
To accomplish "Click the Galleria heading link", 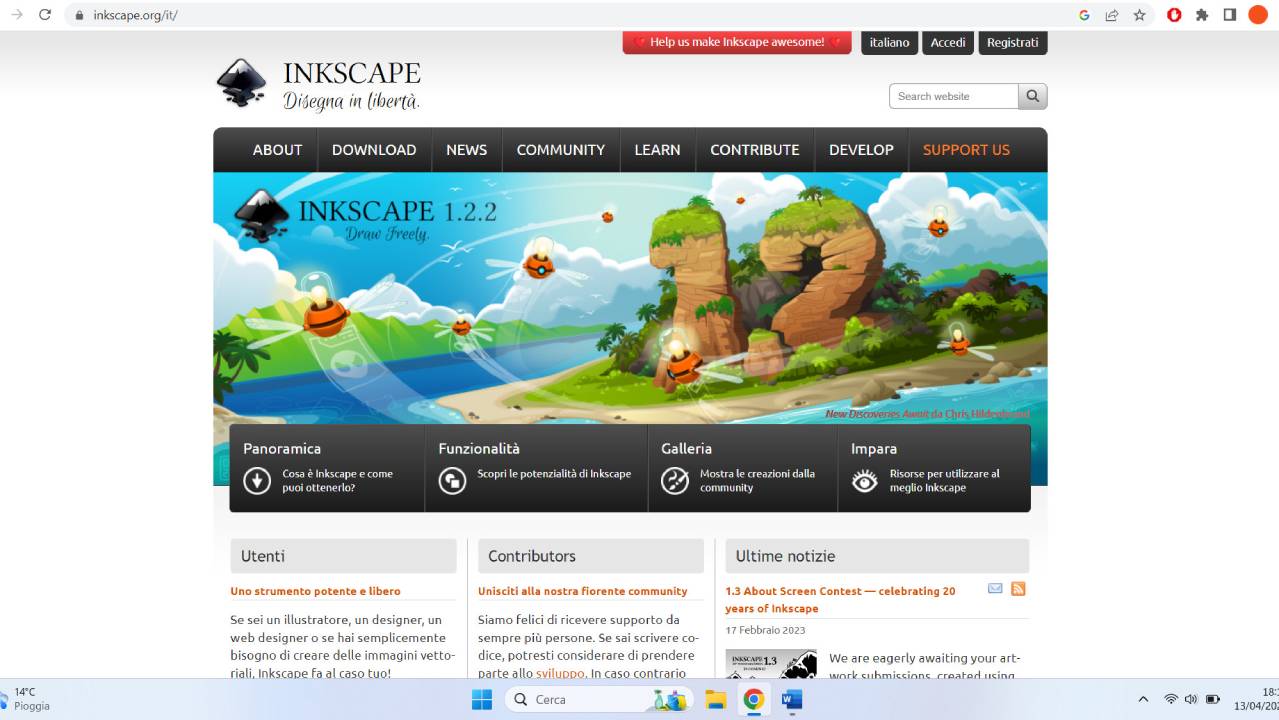I will tap(686, 449).
